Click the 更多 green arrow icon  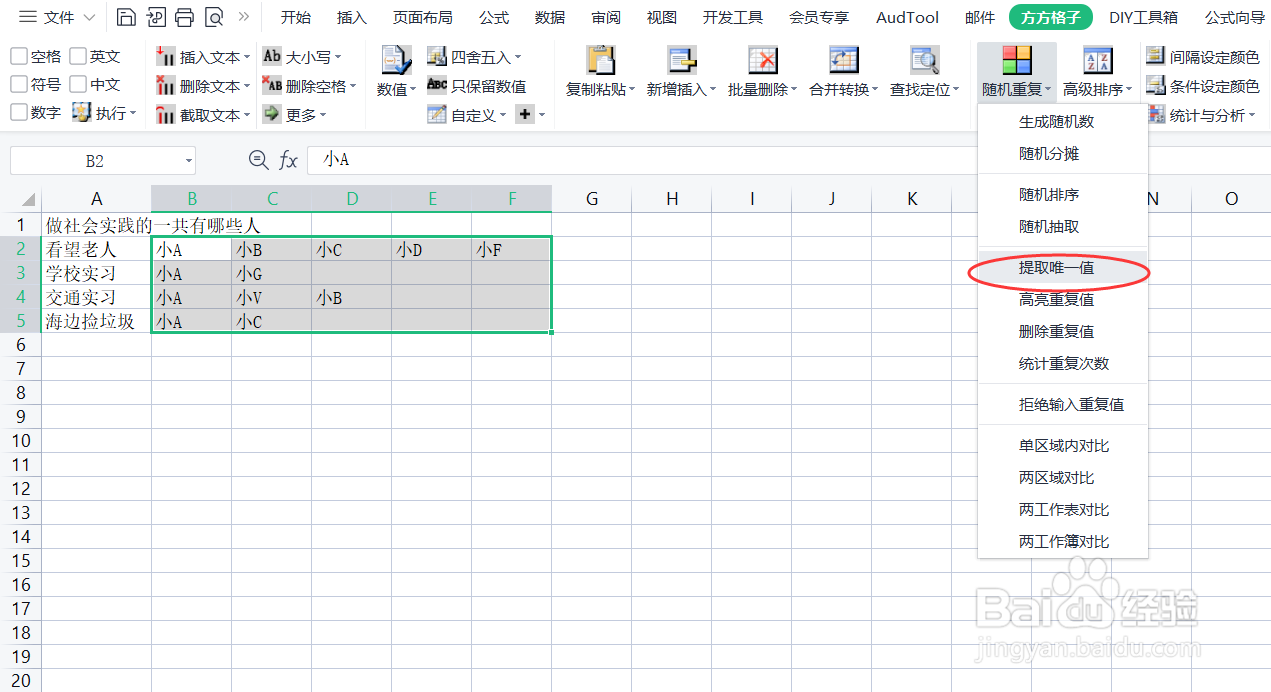(271, 114)
